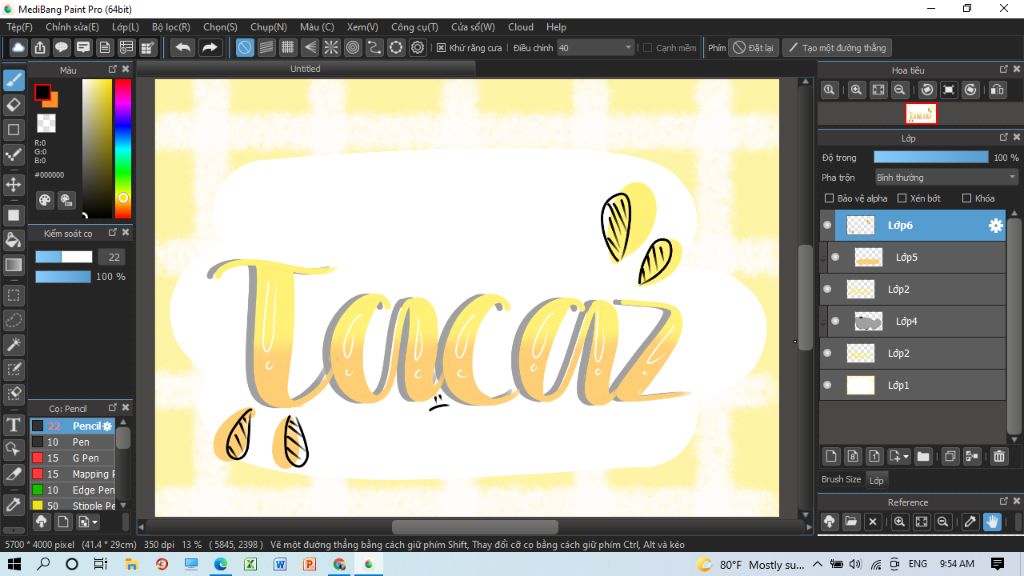The height and width of the screenshot is (576, 1024).
Task: Close the Reference panel
Action: click(1016, 502)
